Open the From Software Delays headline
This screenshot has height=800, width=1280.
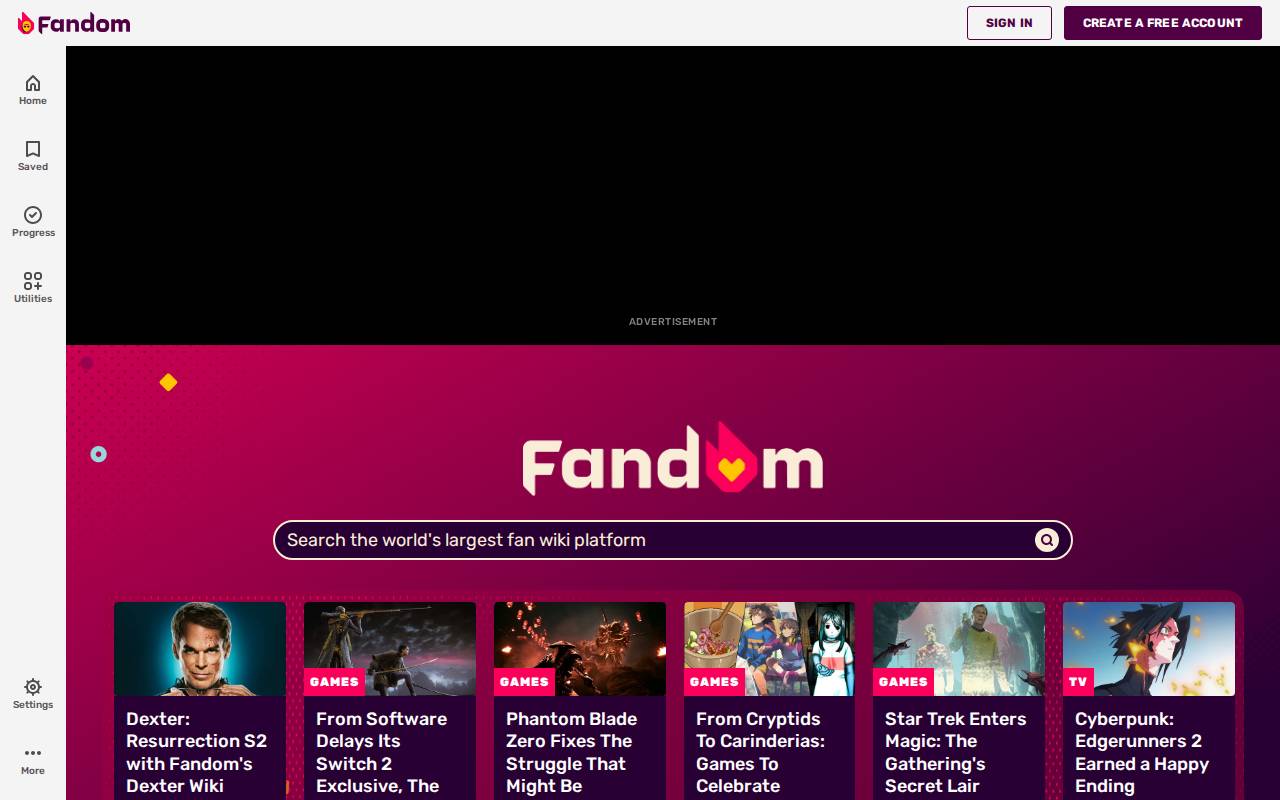click(381, 753)
